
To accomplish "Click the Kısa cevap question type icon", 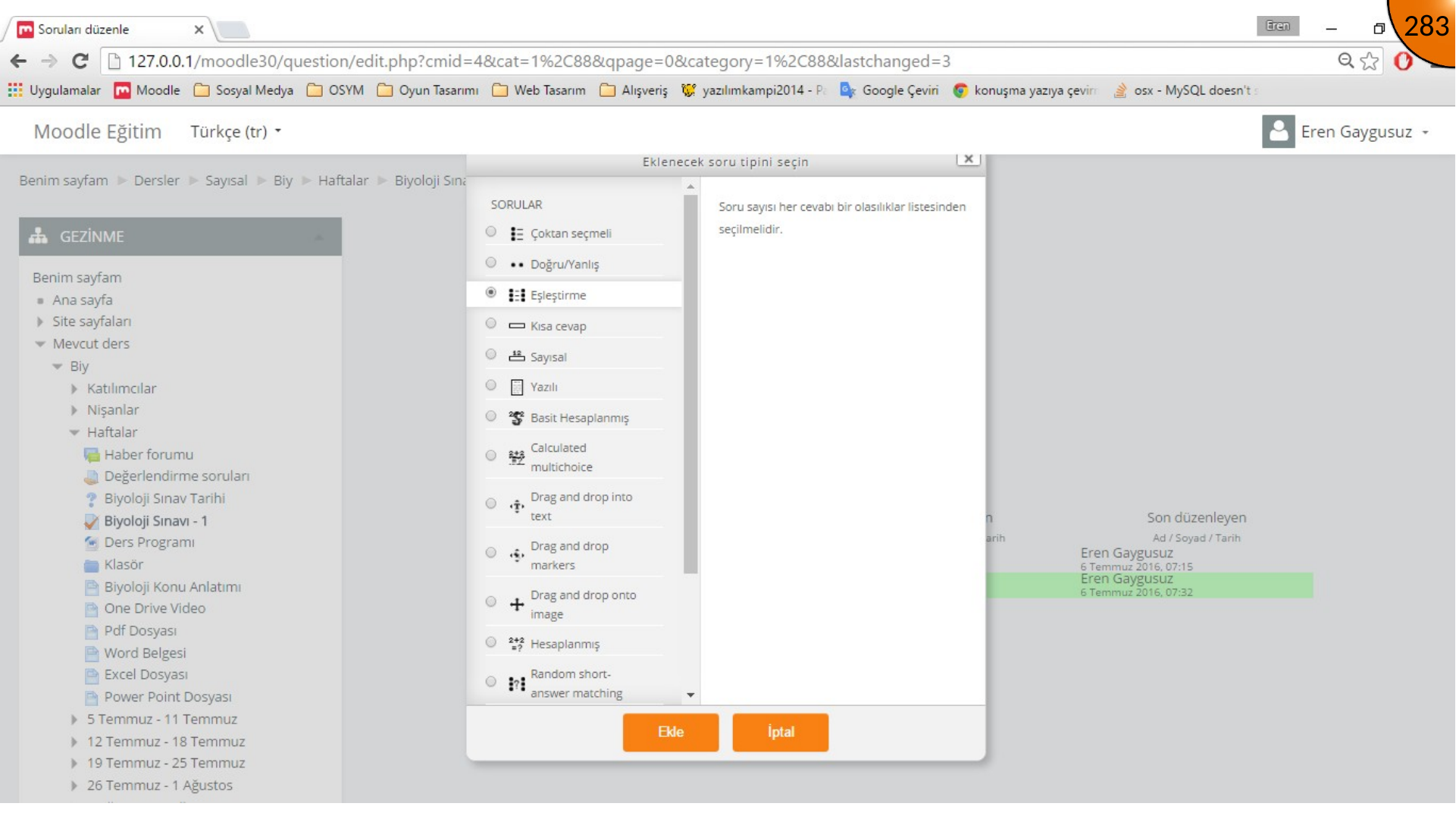I will coord(516,326).
